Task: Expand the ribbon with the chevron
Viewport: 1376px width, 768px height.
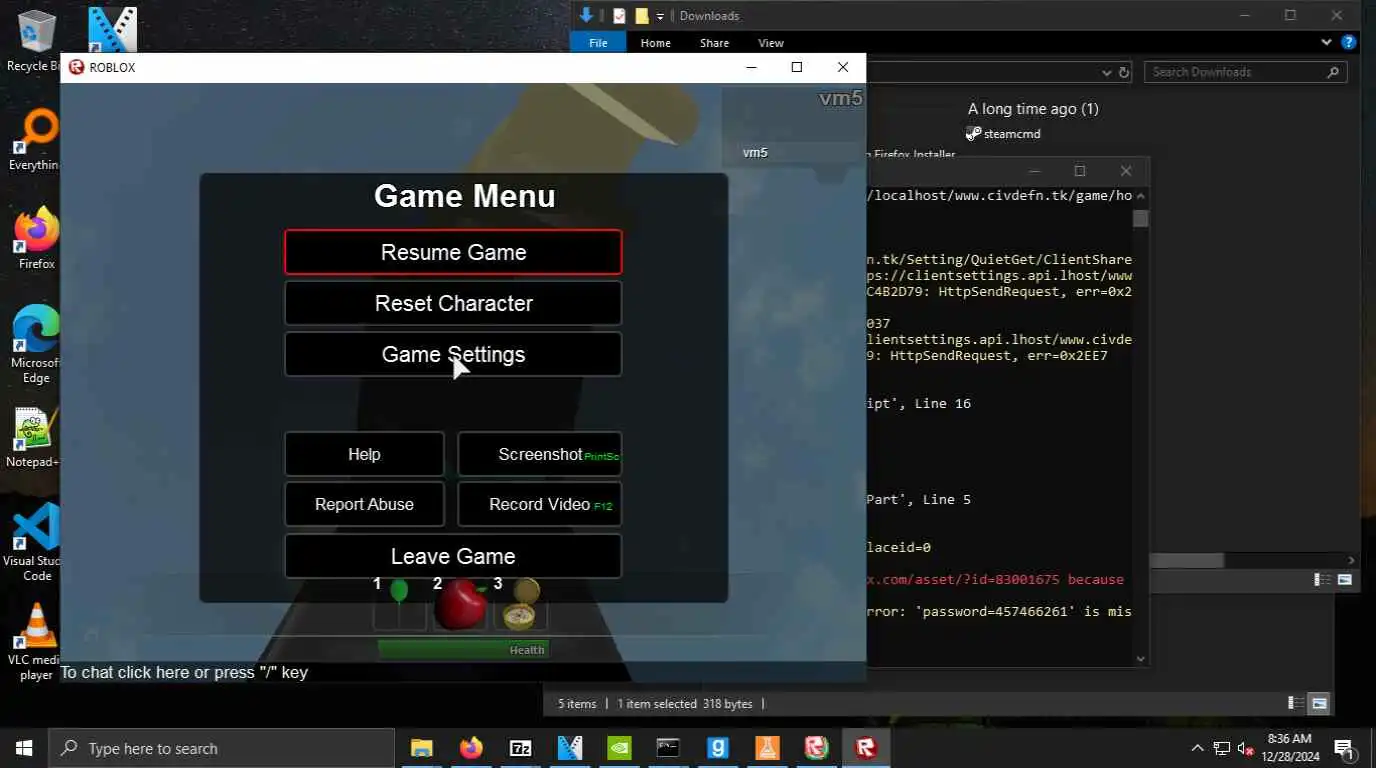Action: point(1326,42)
